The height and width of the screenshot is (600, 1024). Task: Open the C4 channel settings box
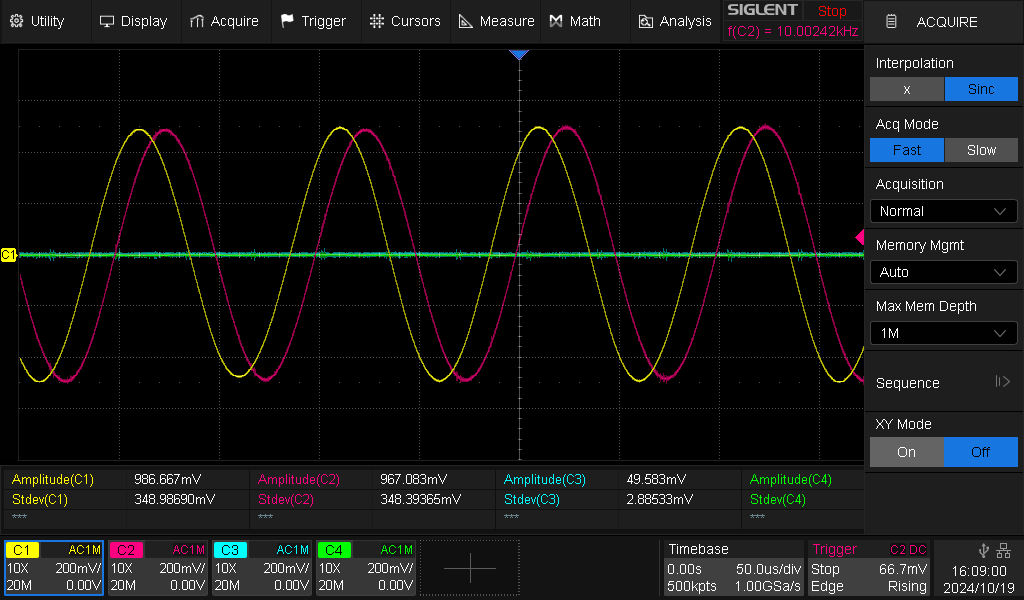pos(366,567)
